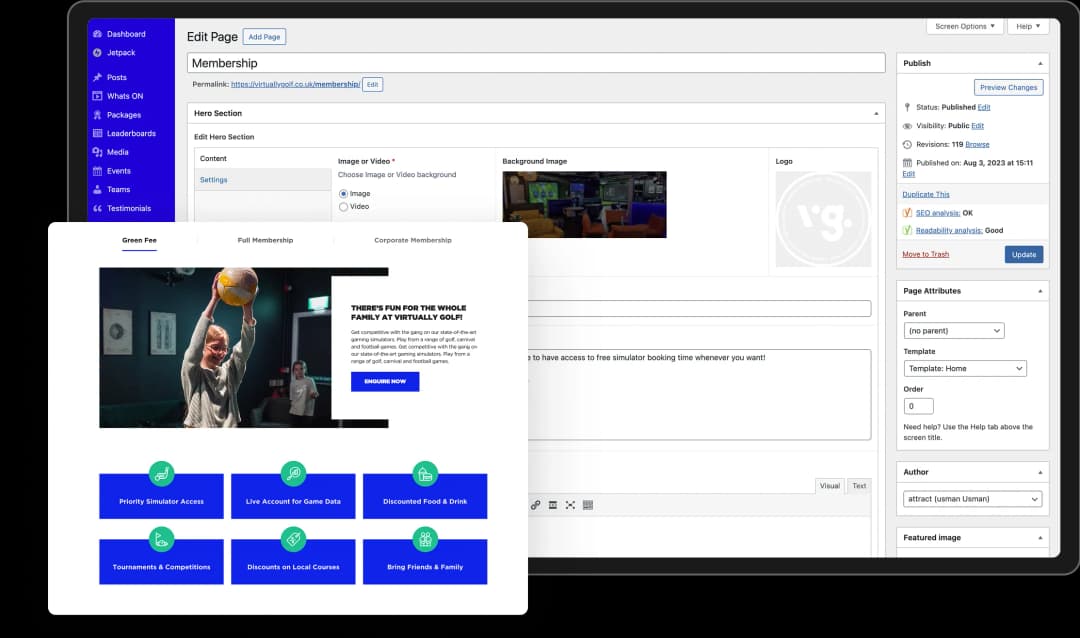Screen dimensions: 1080x638
Task: Select the Image radio button
Action: point(344,194)
